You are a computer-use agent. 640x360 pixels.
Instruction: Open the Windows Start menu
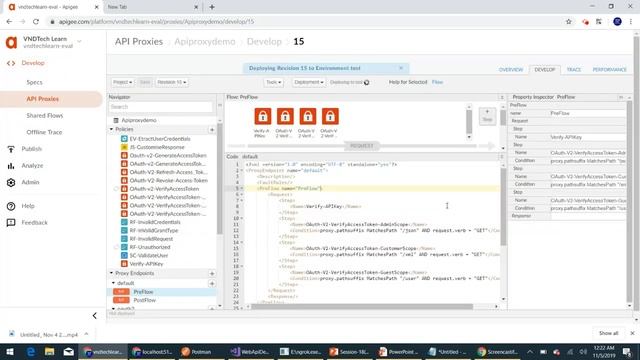tap(10, 352)
